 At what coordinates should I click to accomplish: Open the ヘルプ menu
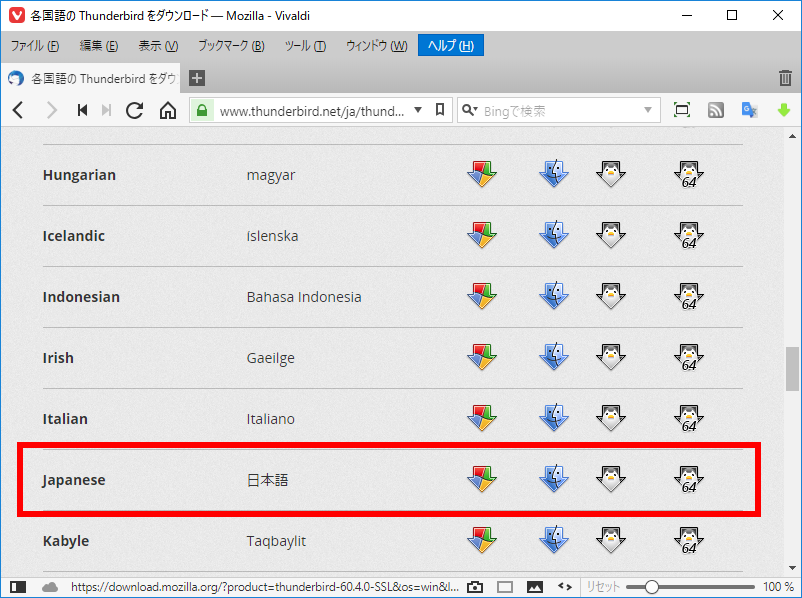point(451,46)
